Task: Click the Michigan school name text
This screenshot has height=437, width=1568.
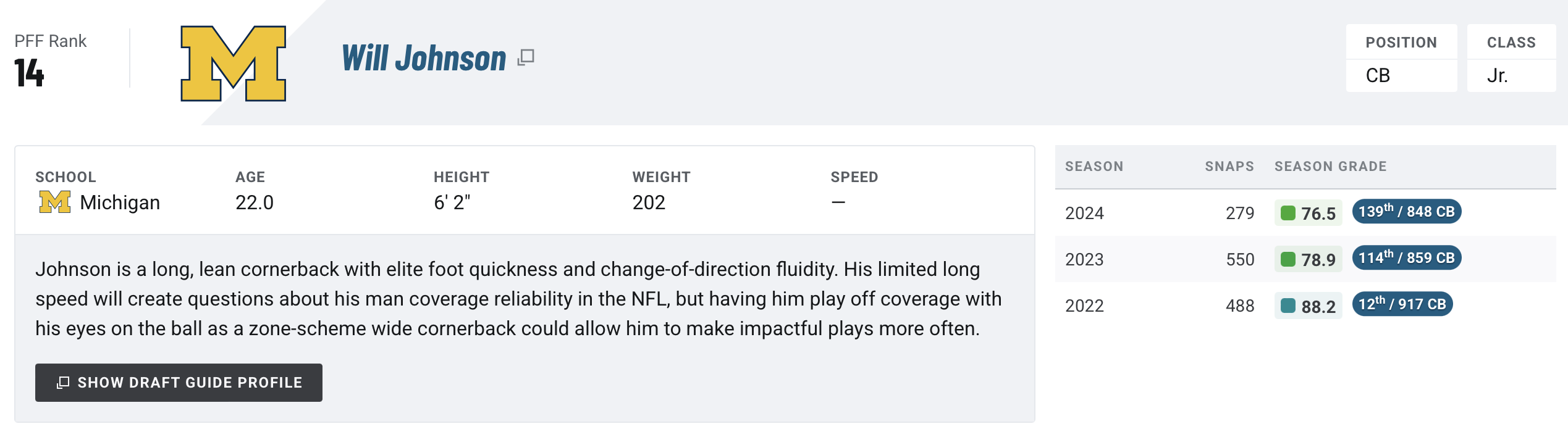Action: coord(120,202)
